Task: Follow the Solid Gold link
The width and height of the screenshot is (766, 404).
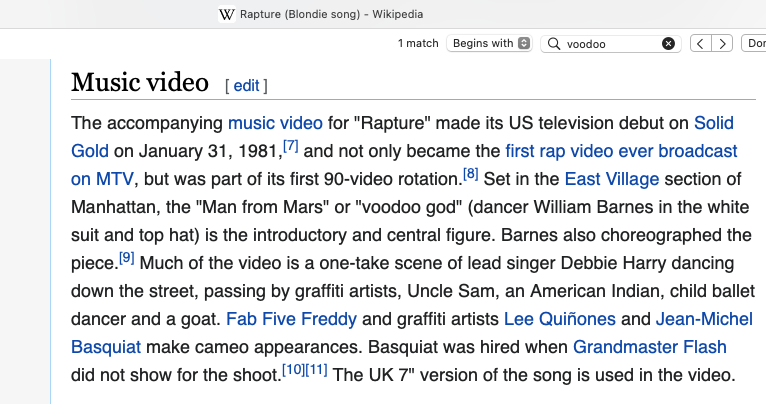Action: click(x=713, y=124)
